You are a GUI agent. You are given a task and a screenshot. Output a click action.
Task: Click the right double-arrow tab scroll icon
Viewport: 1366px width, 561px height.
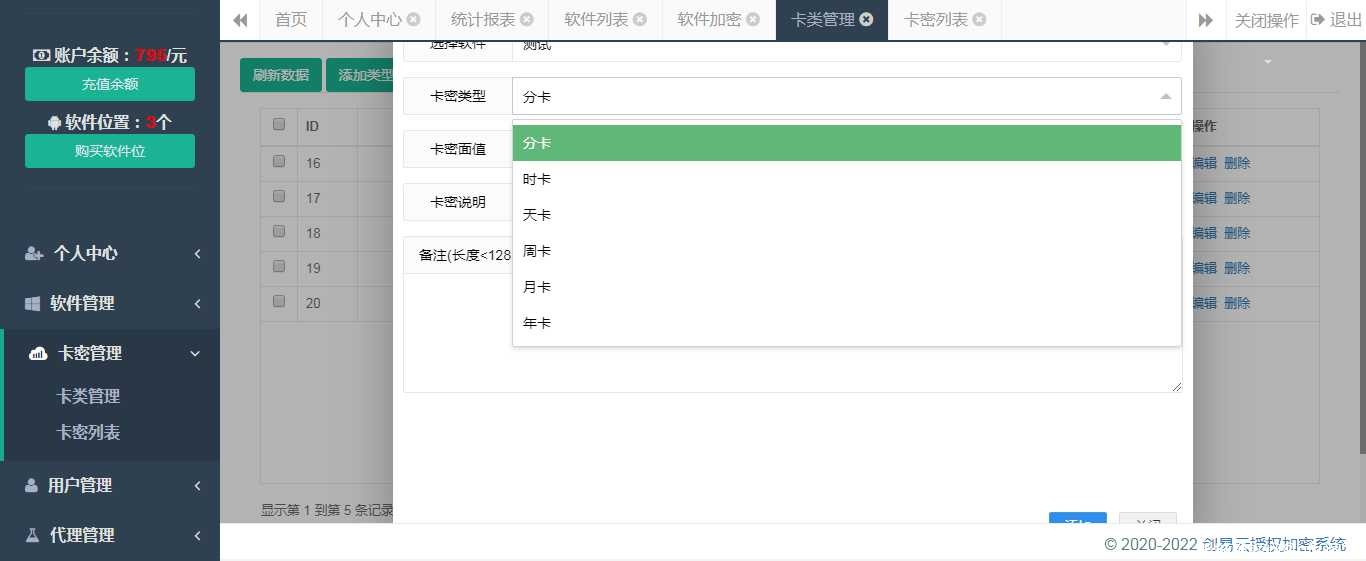pyautogui.click(x=1206, y=20)
